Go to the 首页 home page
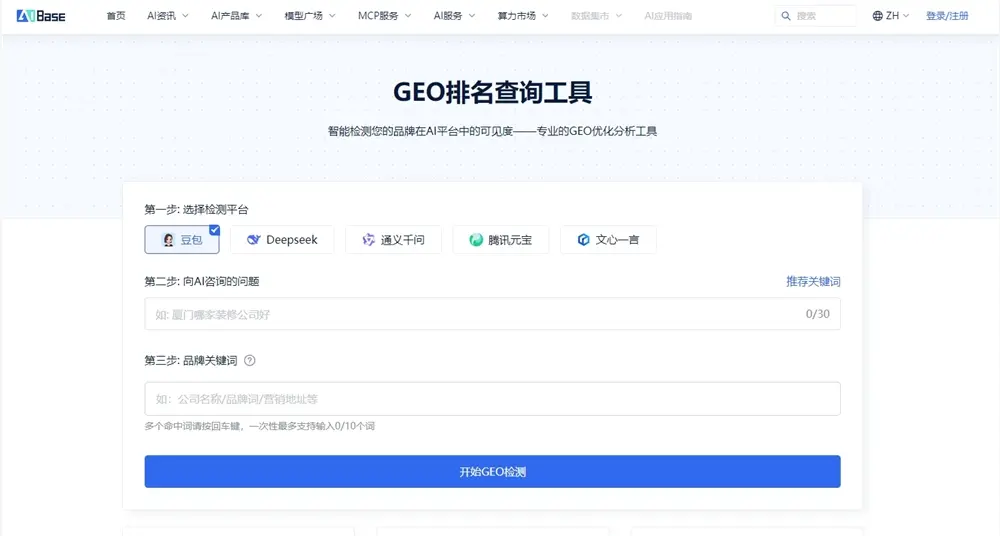 [x=116, y=16]
